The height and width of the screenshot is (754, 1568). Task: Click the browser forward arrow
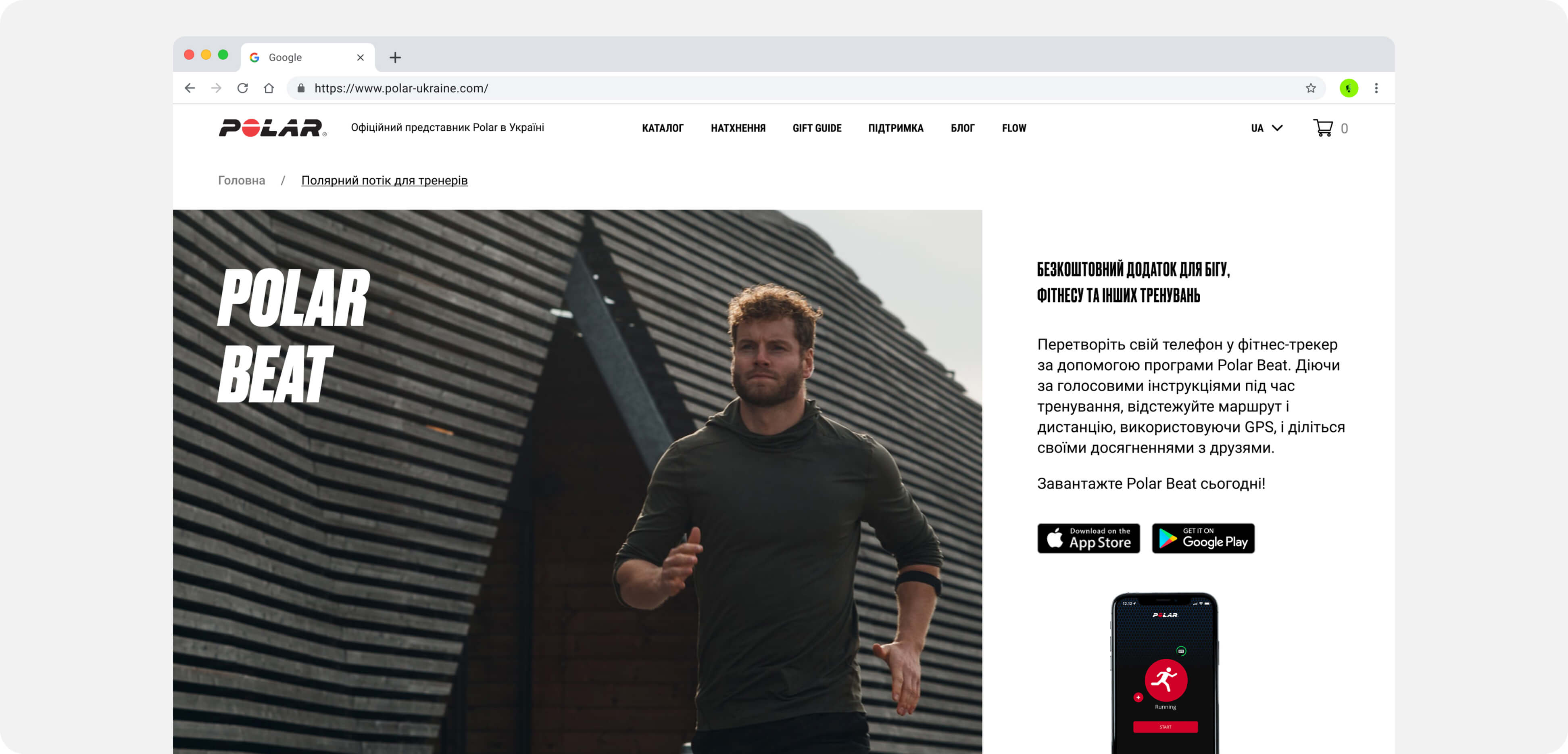coord(216,88)
